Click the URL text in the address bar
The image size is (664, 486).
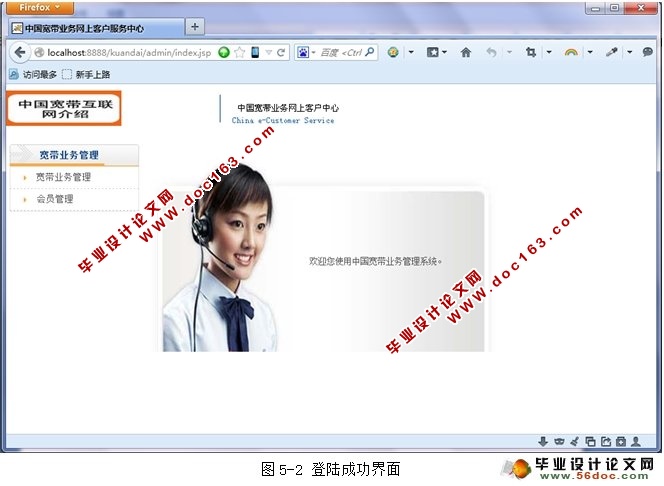click(x=129, y=52)
